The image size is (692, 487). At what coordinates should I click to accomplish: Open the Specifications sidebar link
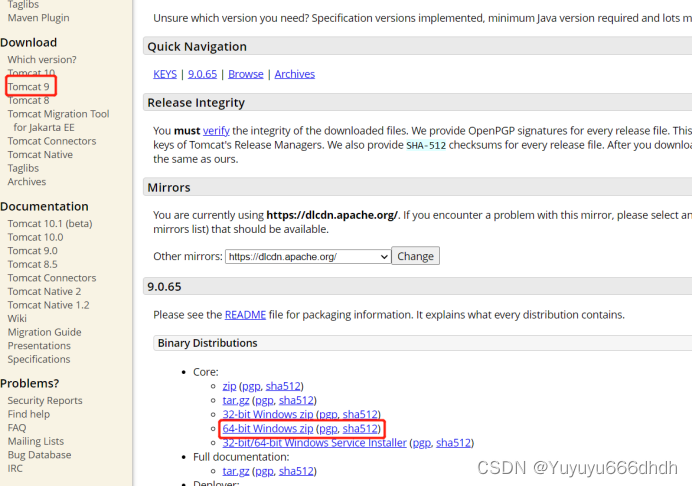39,359
